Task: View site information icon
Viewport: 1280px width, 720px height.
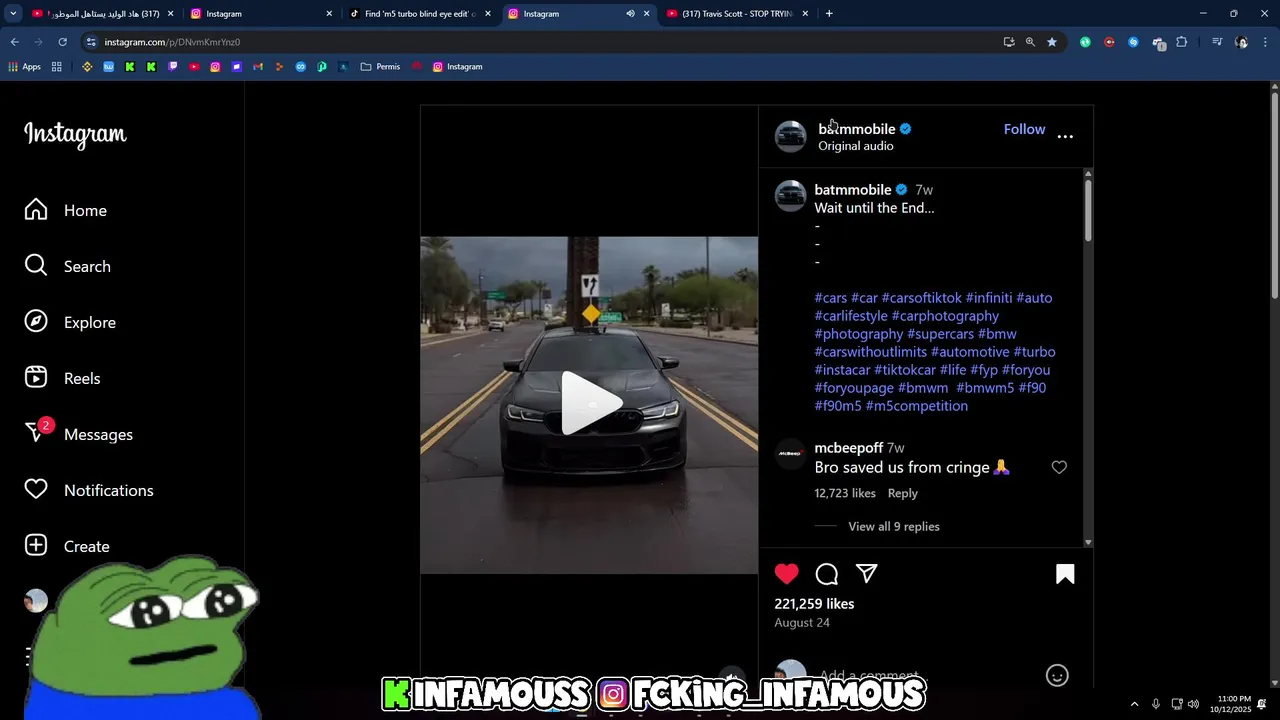Action: 91,42
